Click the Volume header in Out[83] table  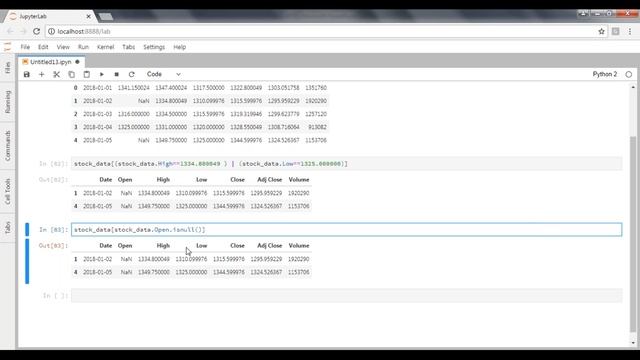pos(299,246)
